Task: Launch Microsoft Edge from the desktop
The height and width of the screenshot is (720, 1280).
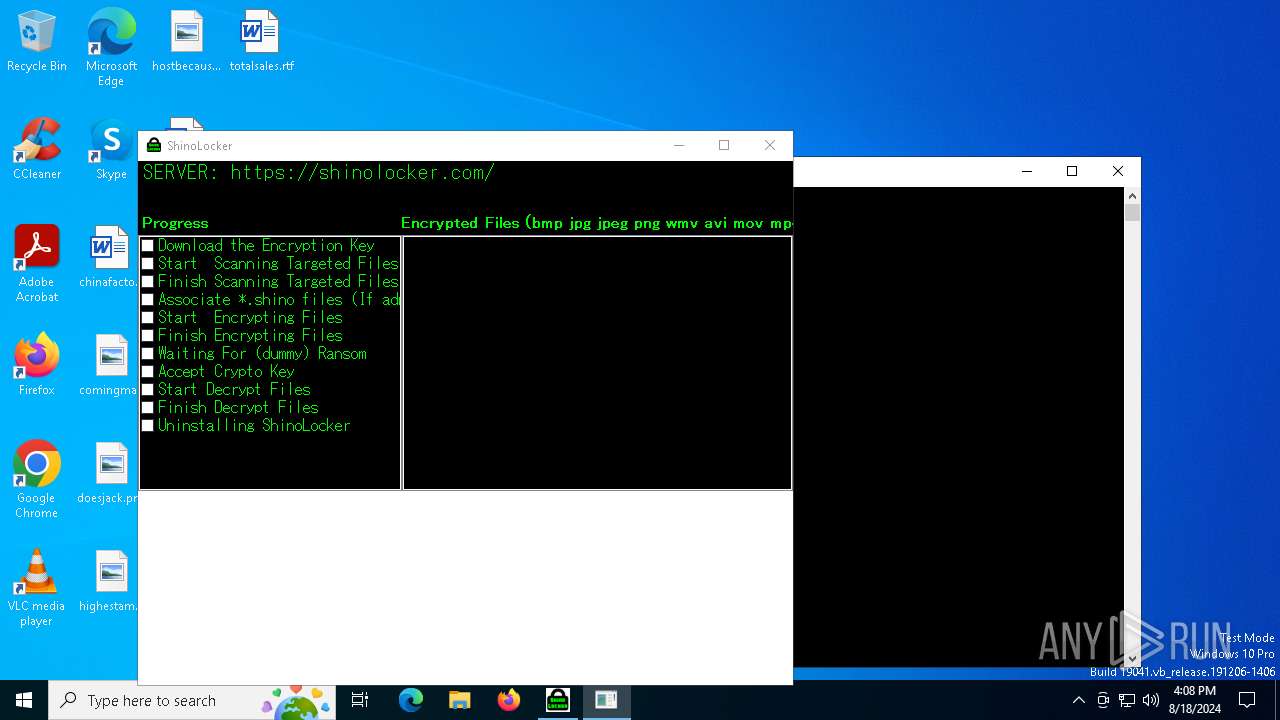Action: [x=111, y=48]
